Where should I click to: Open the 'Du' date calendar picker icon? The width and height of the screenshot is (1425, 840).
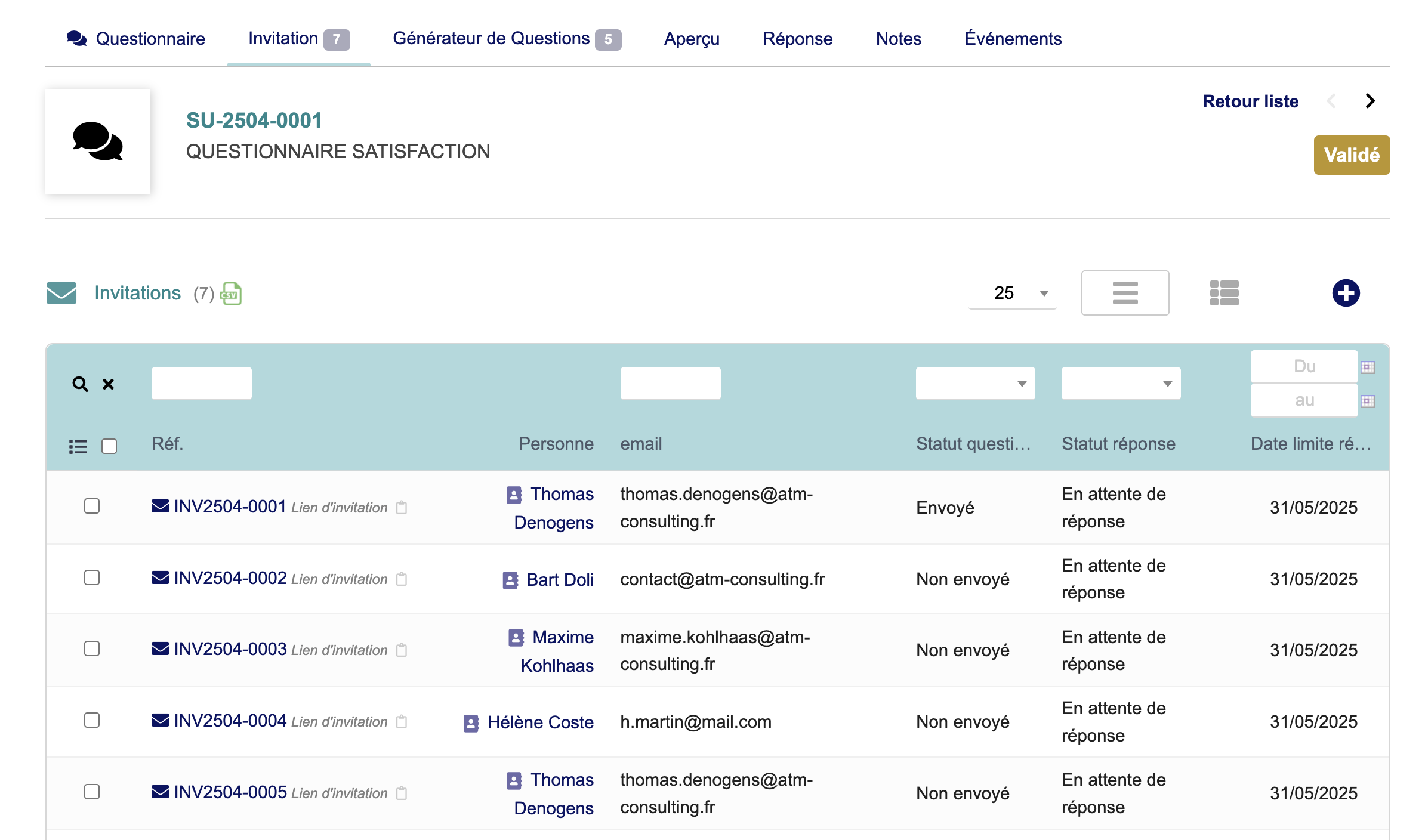[1367, 367]
